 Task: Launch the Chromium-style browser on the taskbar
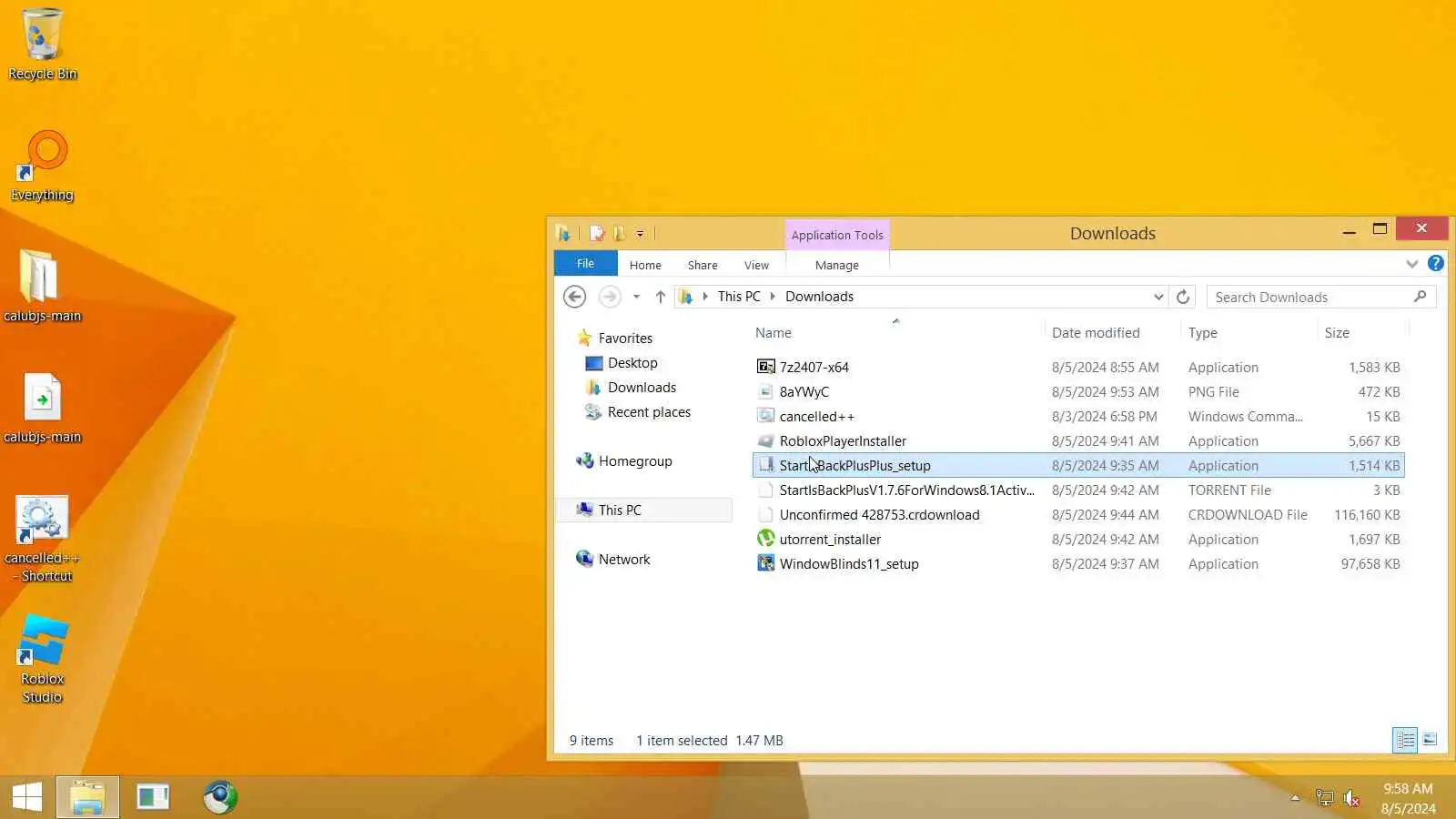[219, 797]
